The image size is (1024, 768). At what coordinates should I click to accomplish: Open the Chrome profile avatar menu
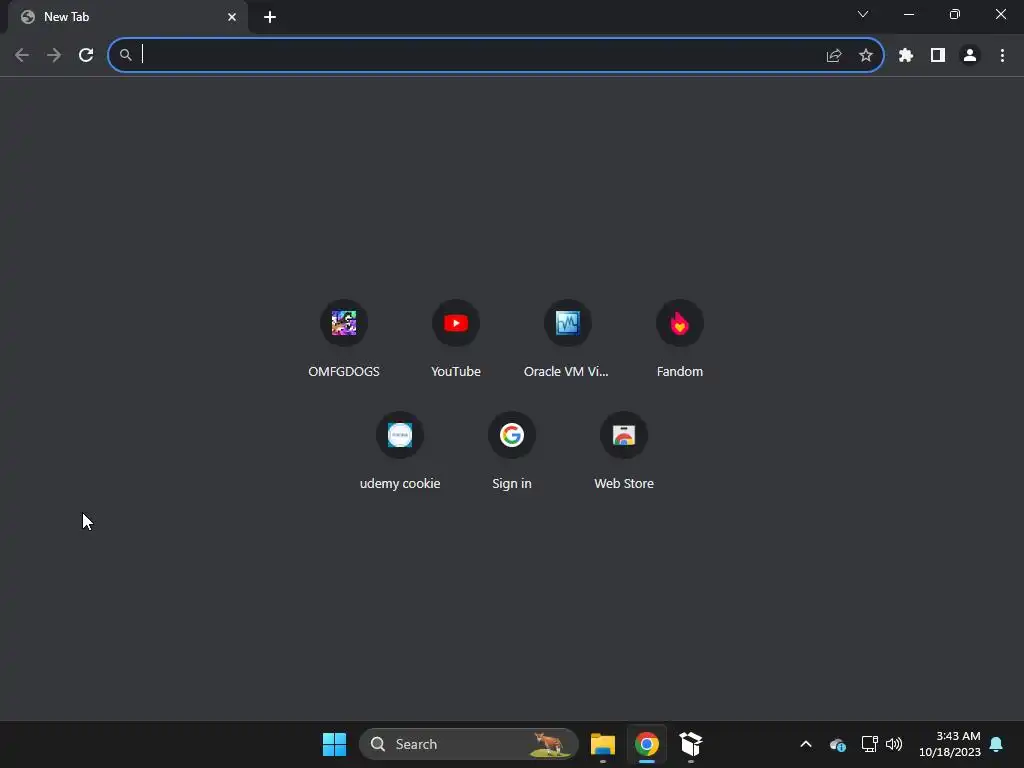970,56
